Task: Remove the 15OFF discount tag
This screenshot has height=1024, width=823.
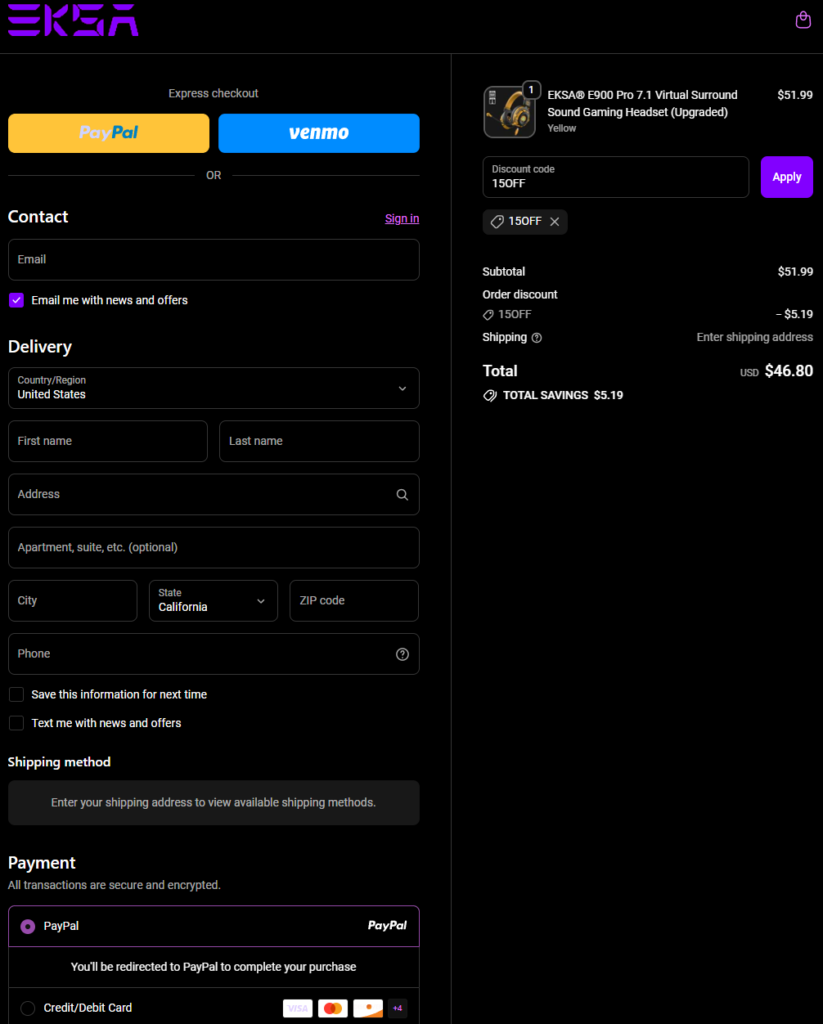Action: pos(554,222)
